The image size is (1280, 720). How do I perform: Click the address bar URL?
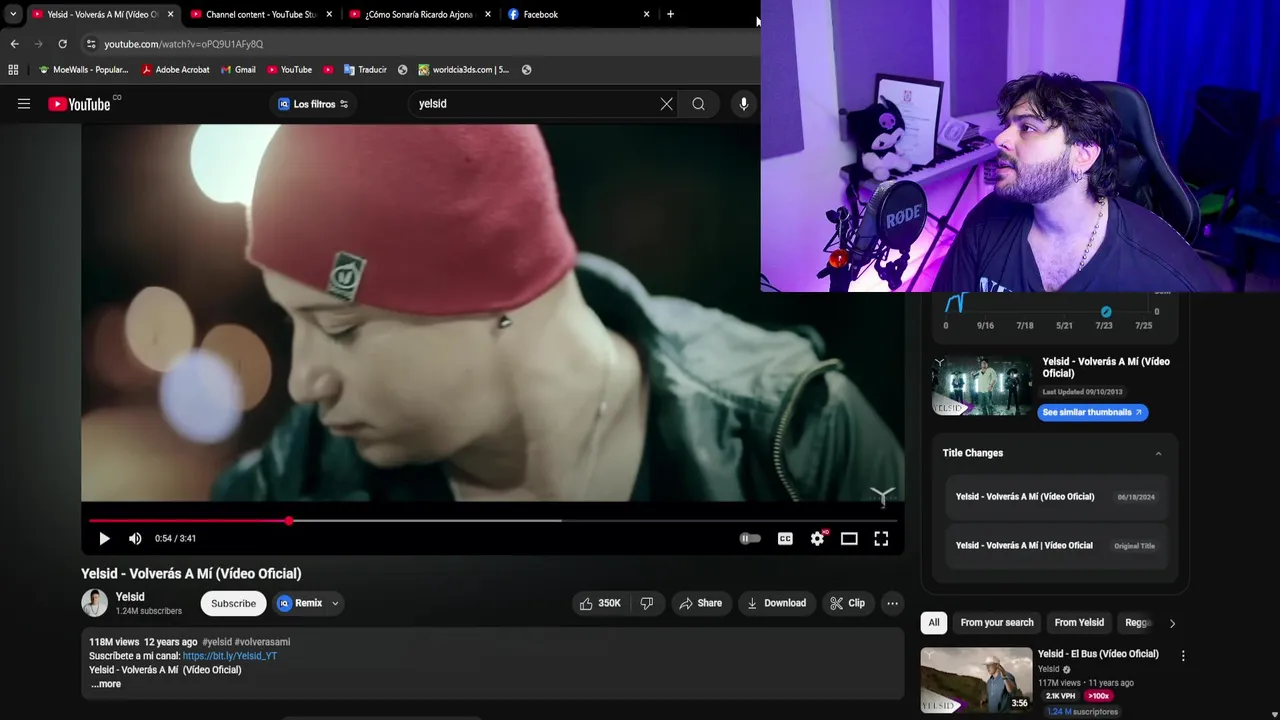tap(184, 44)
